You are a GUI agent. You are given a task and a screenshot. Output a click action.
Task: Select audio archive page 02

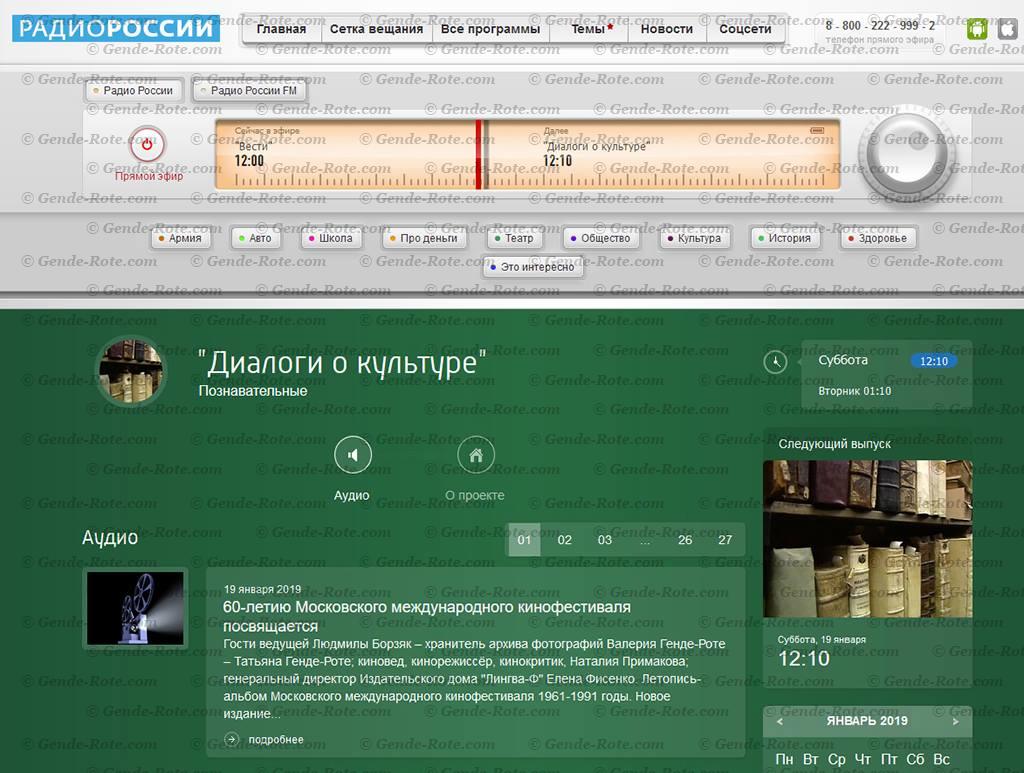pyautogui.click(x=564, y=539)
